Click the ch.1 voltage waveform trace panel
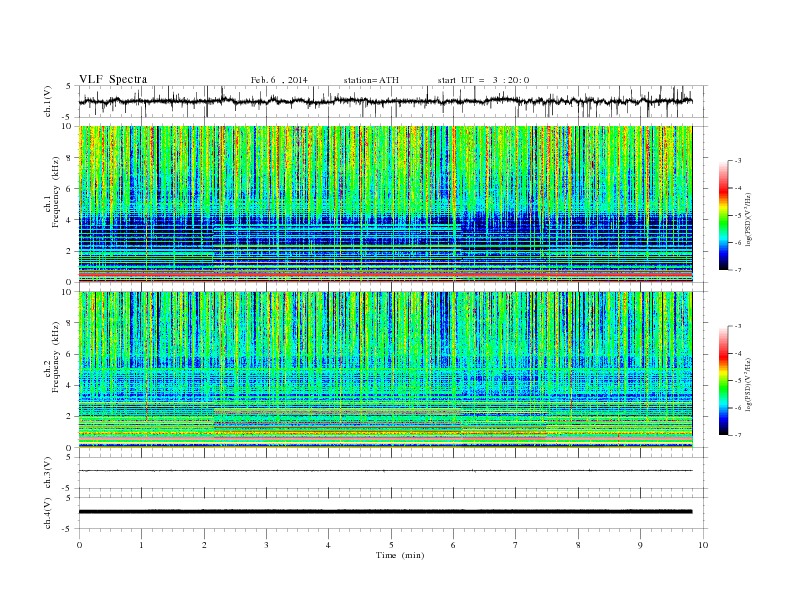 (x=393, y=101)
